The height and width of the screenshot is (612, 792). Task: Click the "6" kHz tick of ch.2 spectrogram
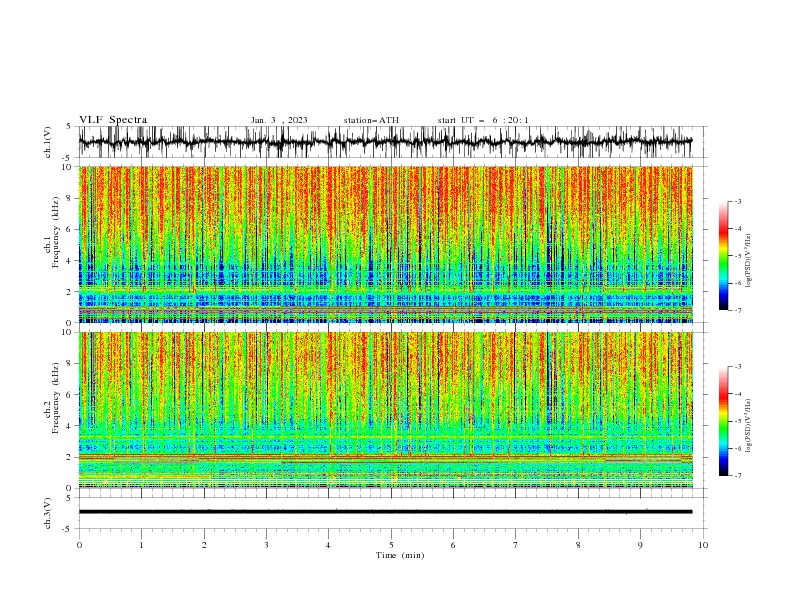point(70,395)
